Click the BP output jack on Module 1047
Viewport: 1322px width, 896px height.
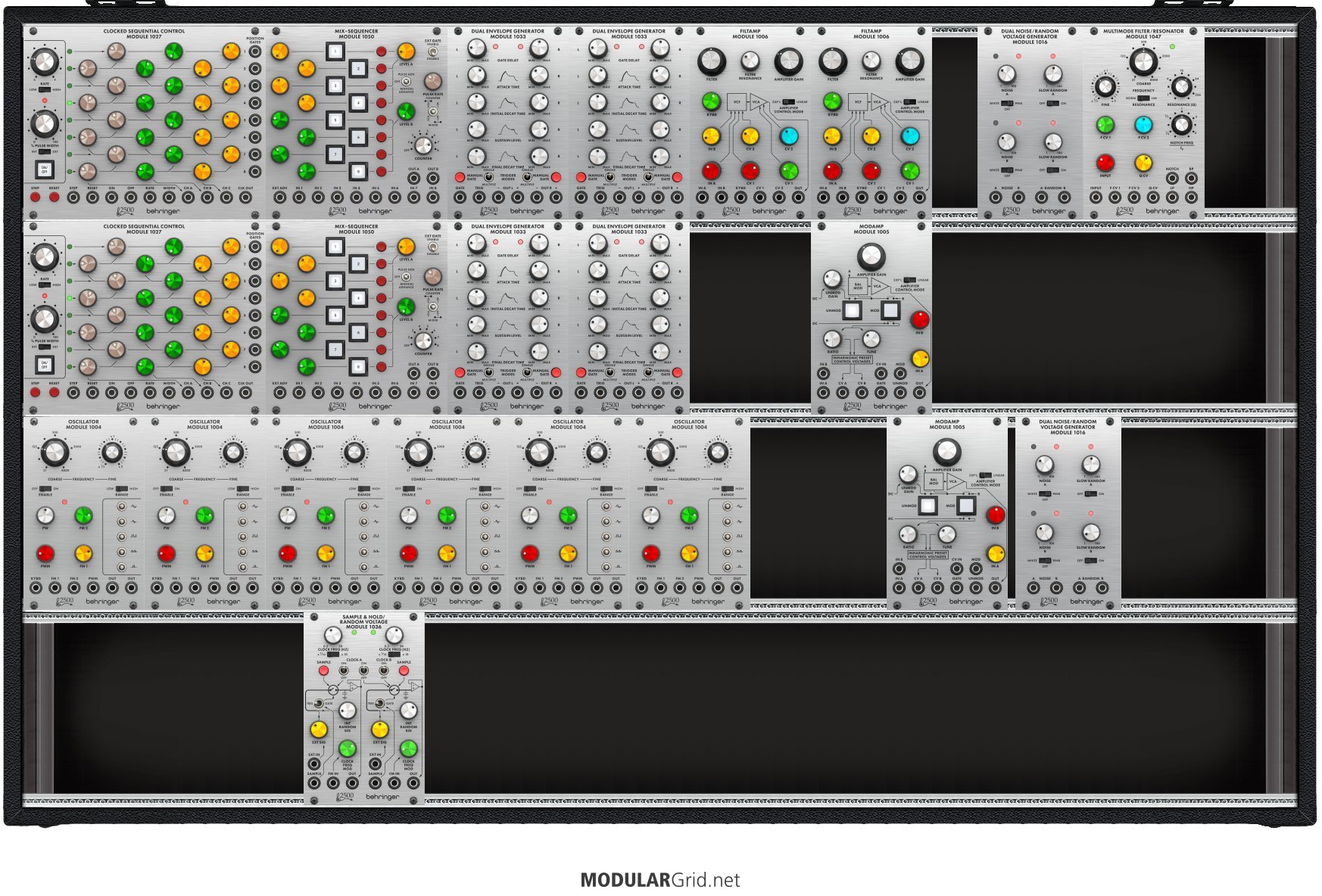coord(1191,178)
